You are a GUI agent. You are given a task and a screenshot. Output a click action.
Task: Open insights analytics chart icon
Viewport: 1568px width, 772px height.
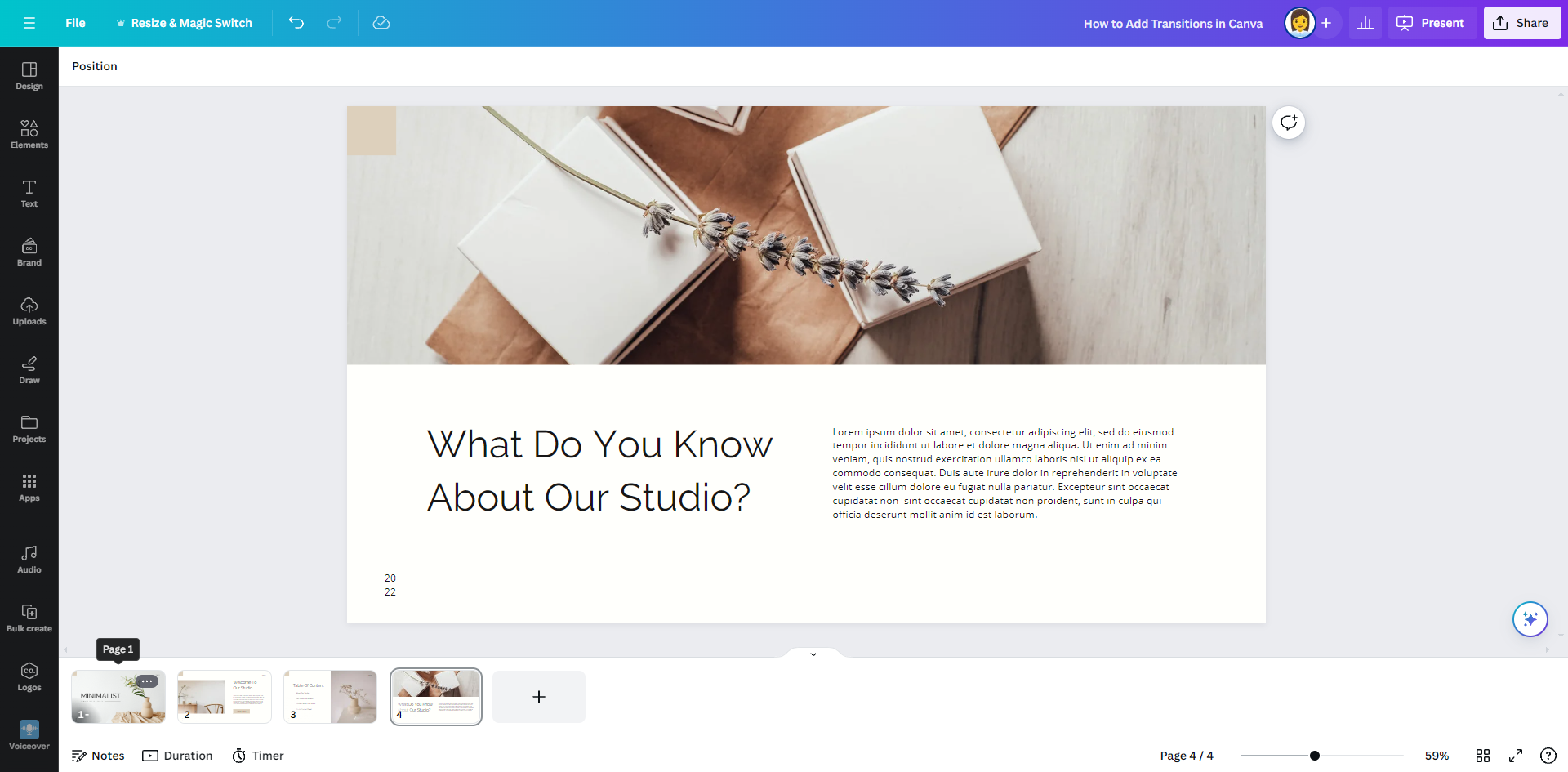(x=1365, y=23)
